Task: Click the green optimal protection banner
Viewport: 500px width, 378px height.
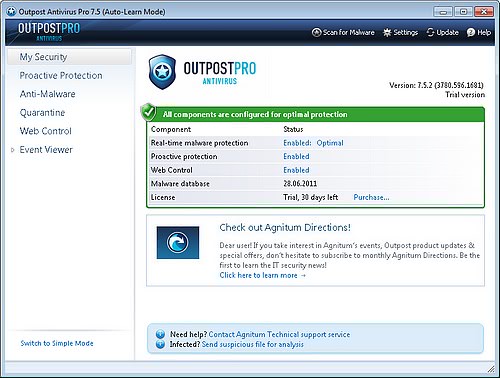Action: 315,114
